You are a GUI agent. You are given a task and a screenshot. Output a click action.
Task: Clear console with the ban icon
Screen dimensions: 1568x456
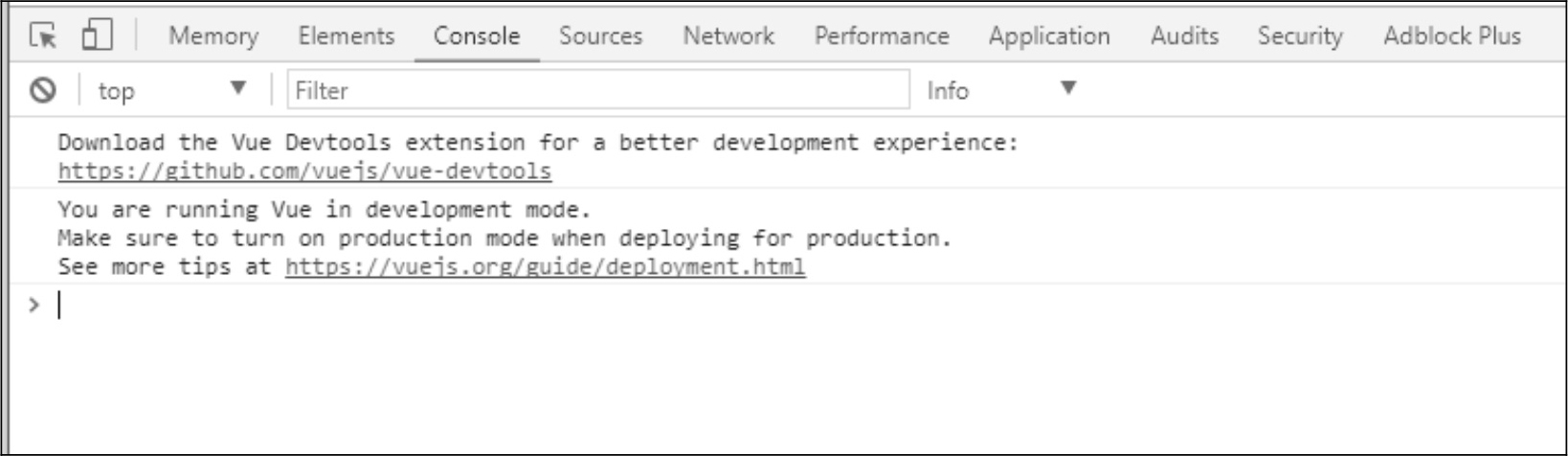[x=42, y=90]
